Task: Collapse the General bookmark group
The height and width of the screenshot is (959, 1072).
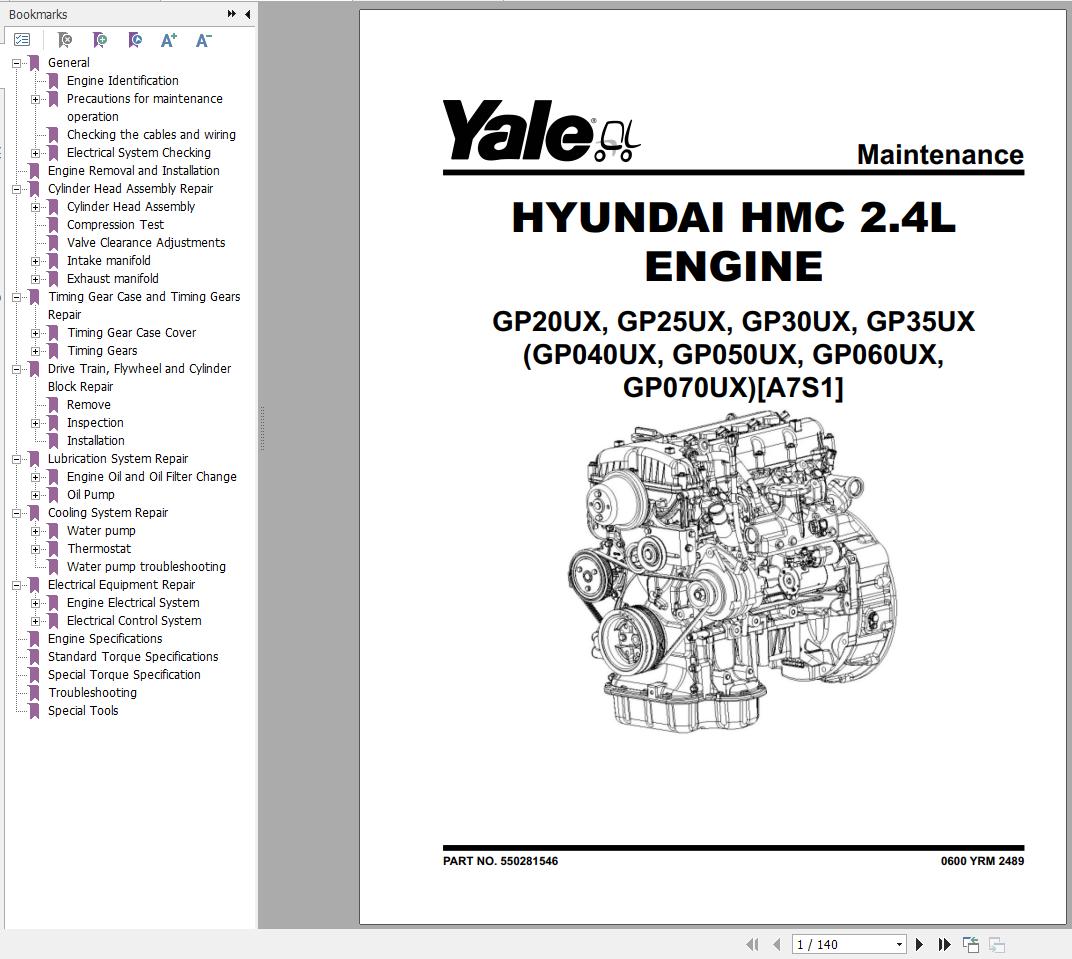Action: pos(16,63)
